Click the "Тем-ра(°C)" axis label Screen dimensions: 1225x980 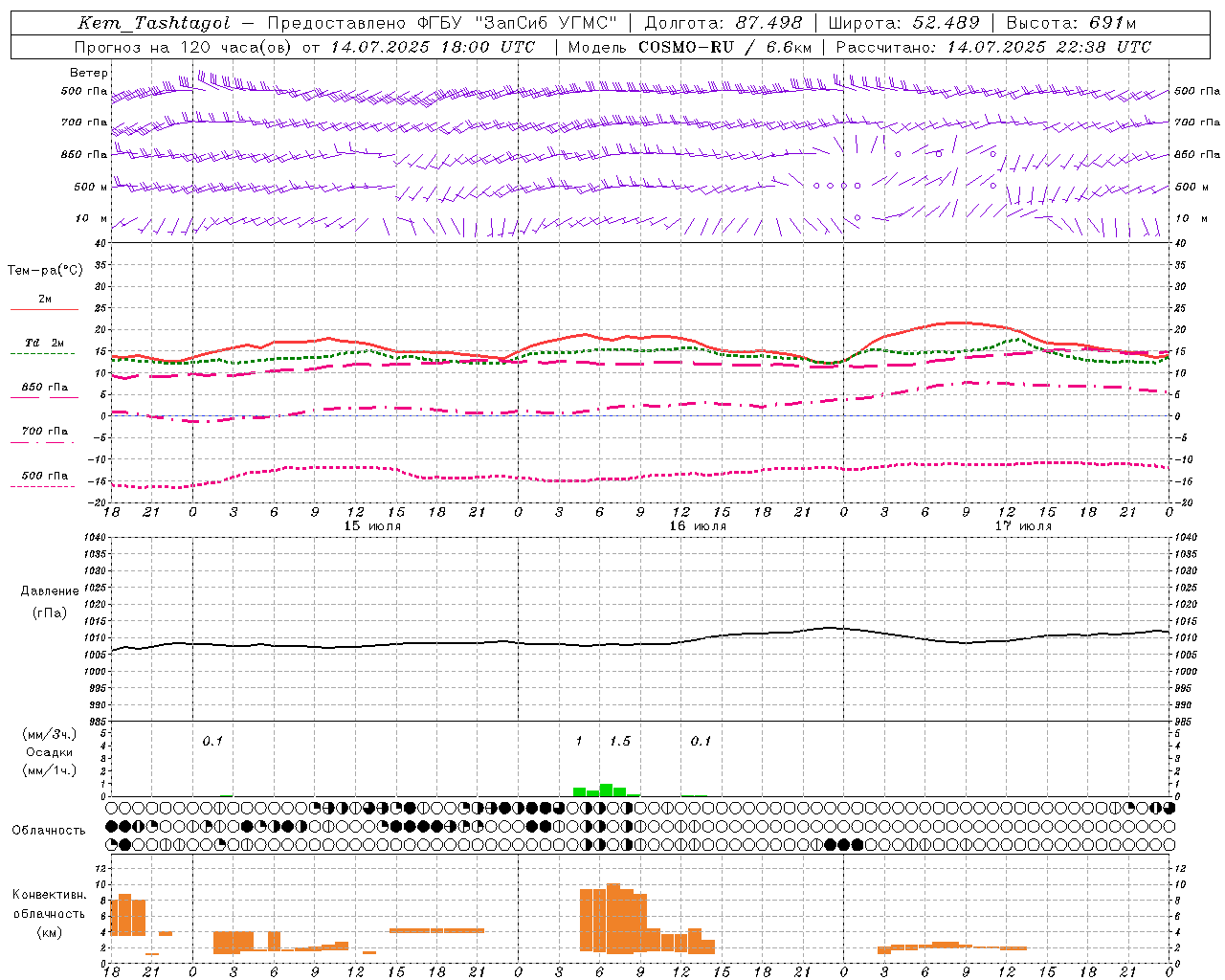coord(45,271)
